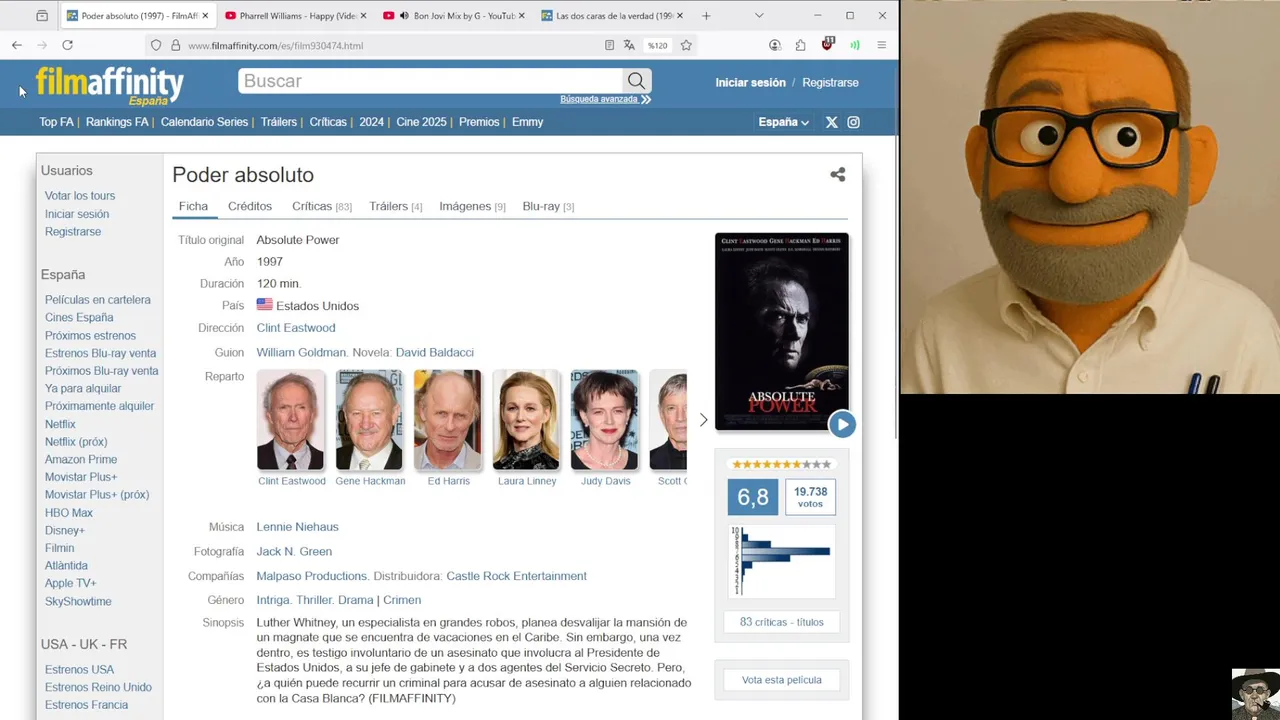Image resolution: width=1280 pixels, height=720 pixels.
Task: Click the green audio extension icon
Action: 855,45
